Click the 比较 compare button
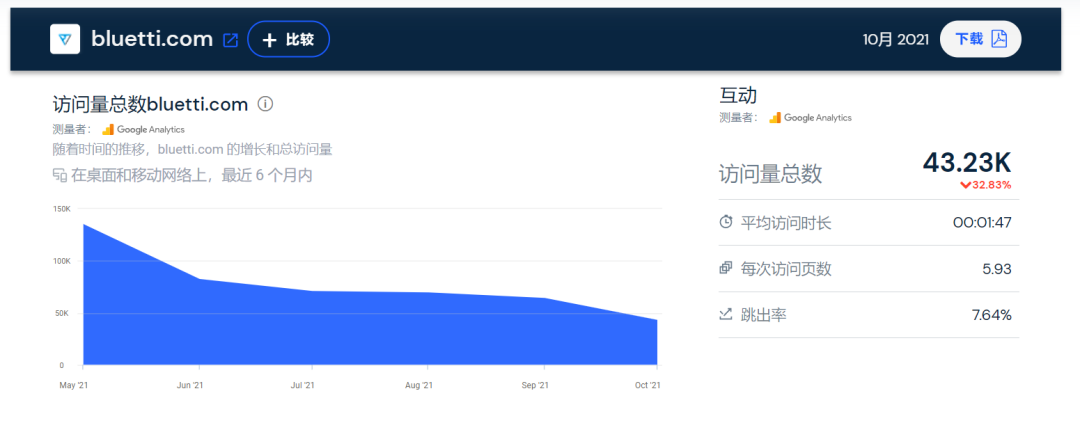Image resolution: width=1080 pixels, height=423 pixels. click(289, 39)
